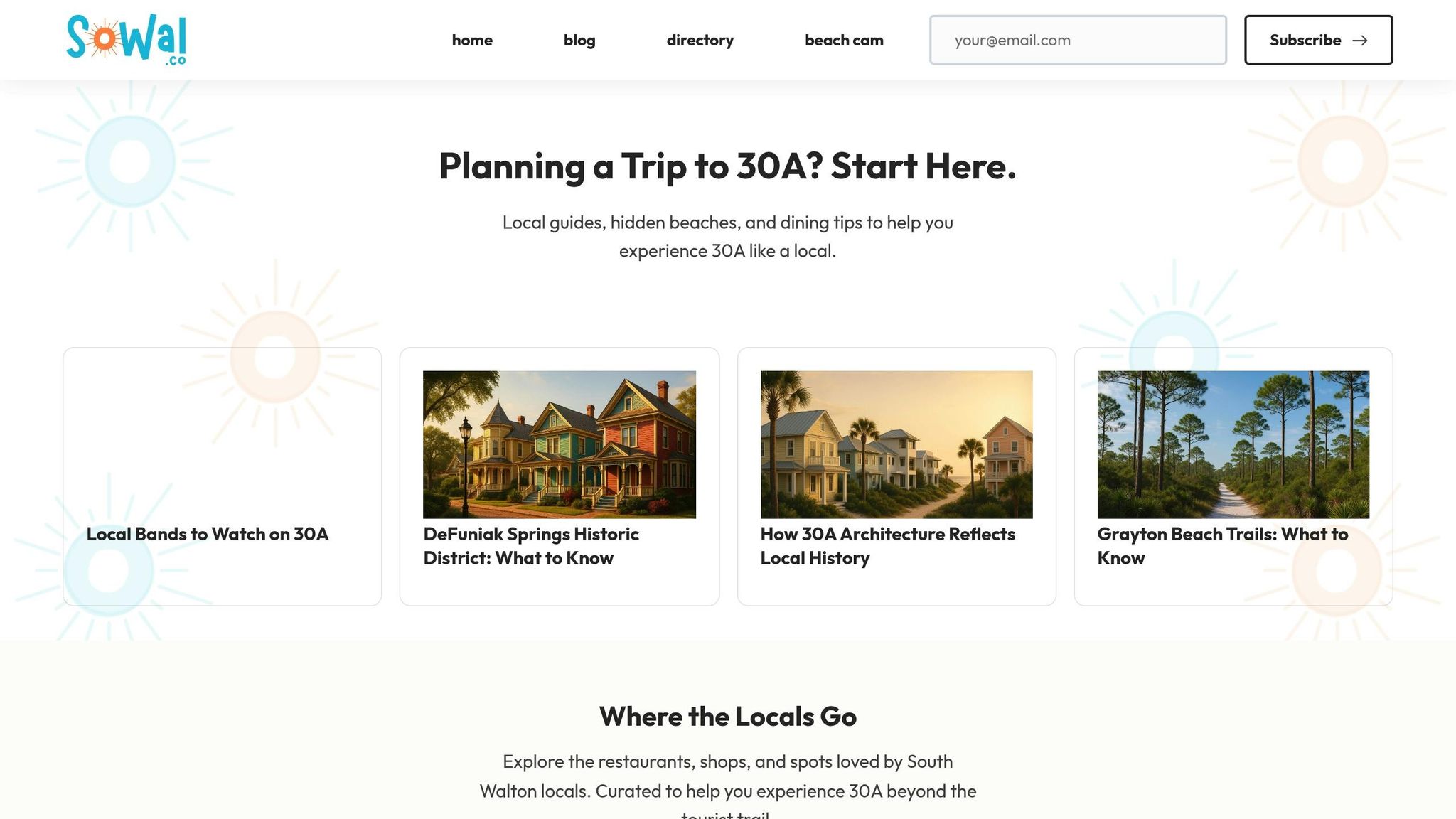1456x819 pixels.
Task: Open 'Grayton Beach Trails: What to Know' title
Action: [x=1222, y=546]
